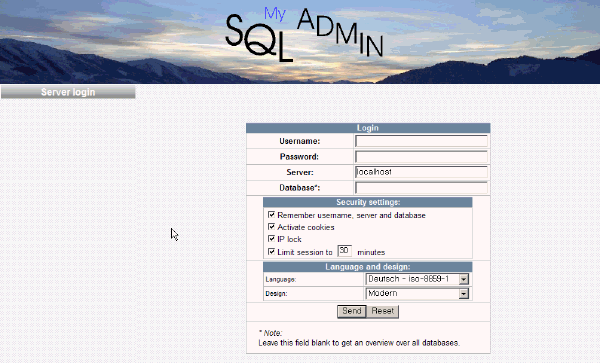The image size is (600, 363).
Task: Click the Username input field
Action: point(421,141)
